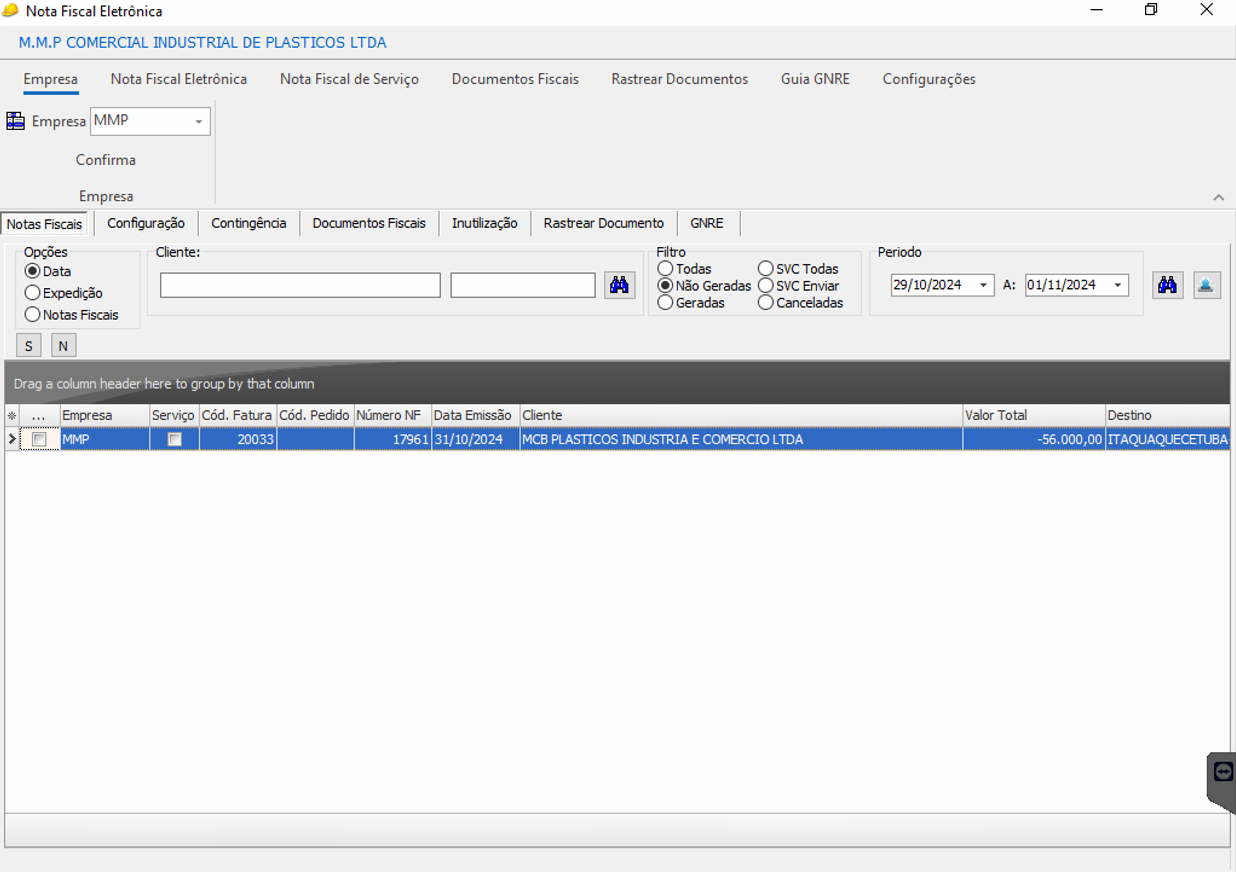
Task: Click the blue stamp icon next to period search
Action: tap(1206, 285)
